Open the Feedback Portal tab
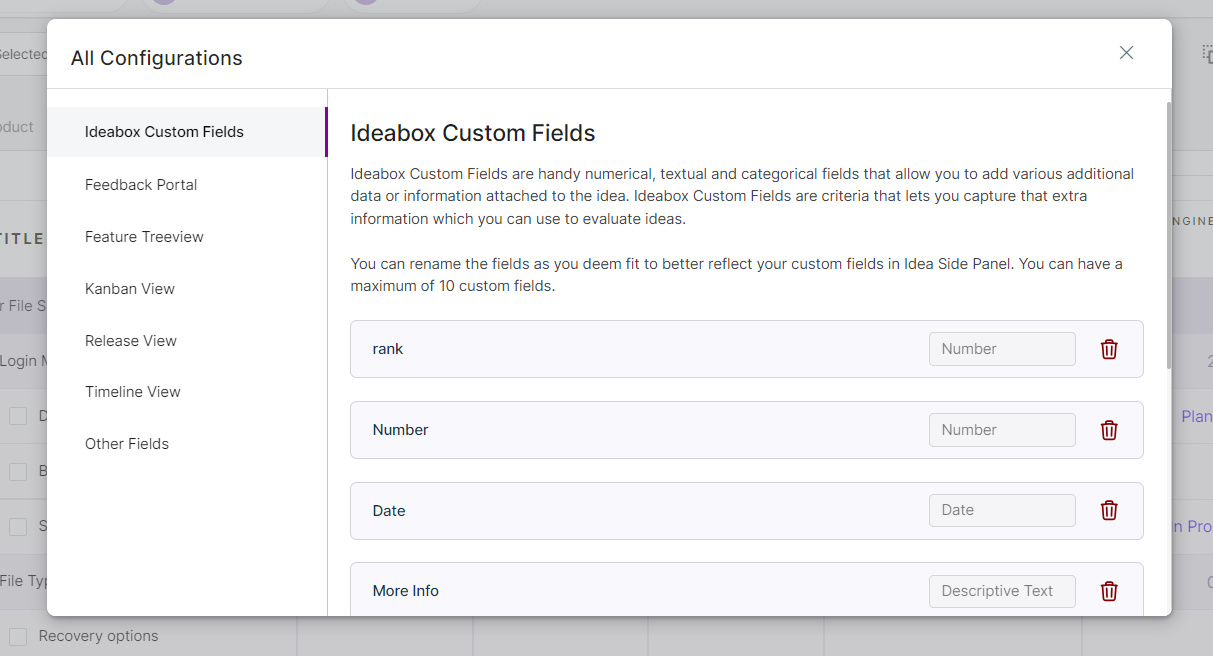The height and width of the screenshot is (656, 1213). pyautogui.click(x=141, y=185)
